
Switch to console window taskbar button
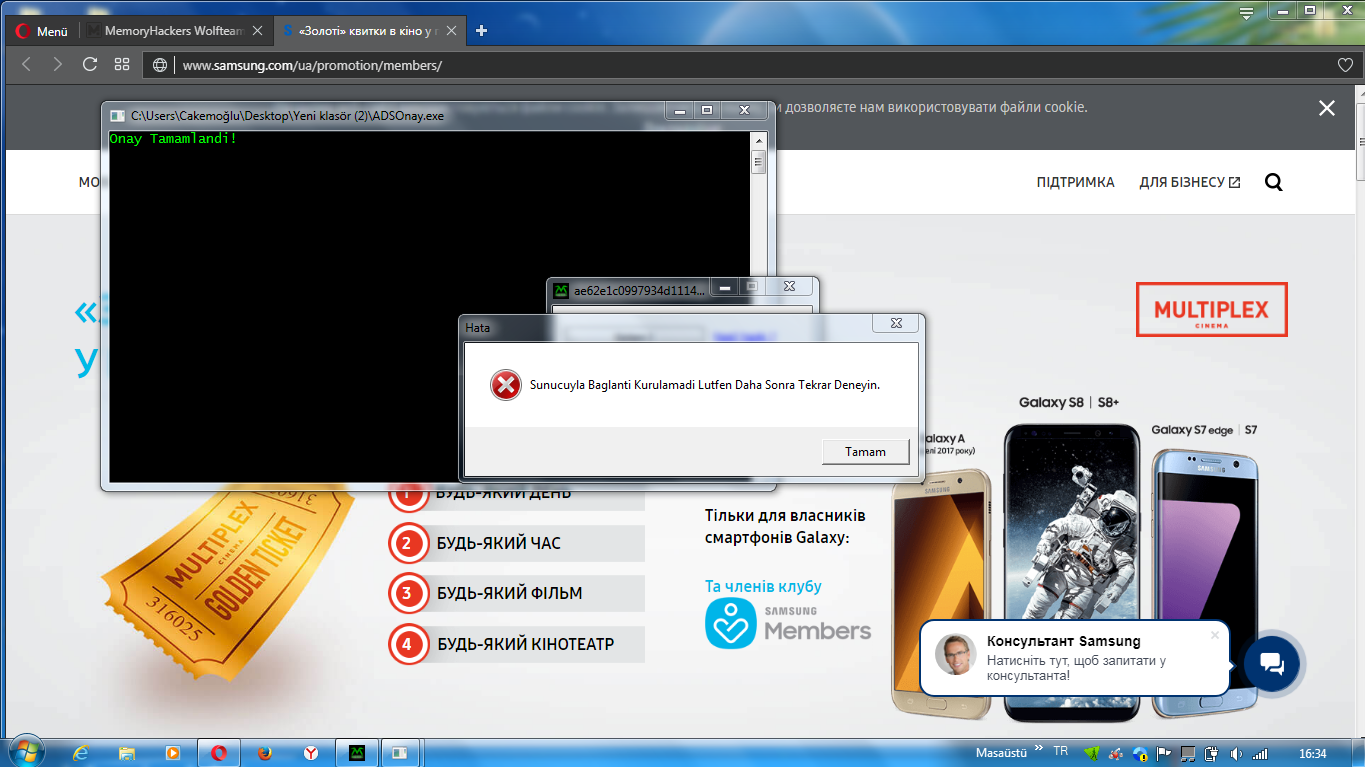pyautogui.click(x=401, y=753)
